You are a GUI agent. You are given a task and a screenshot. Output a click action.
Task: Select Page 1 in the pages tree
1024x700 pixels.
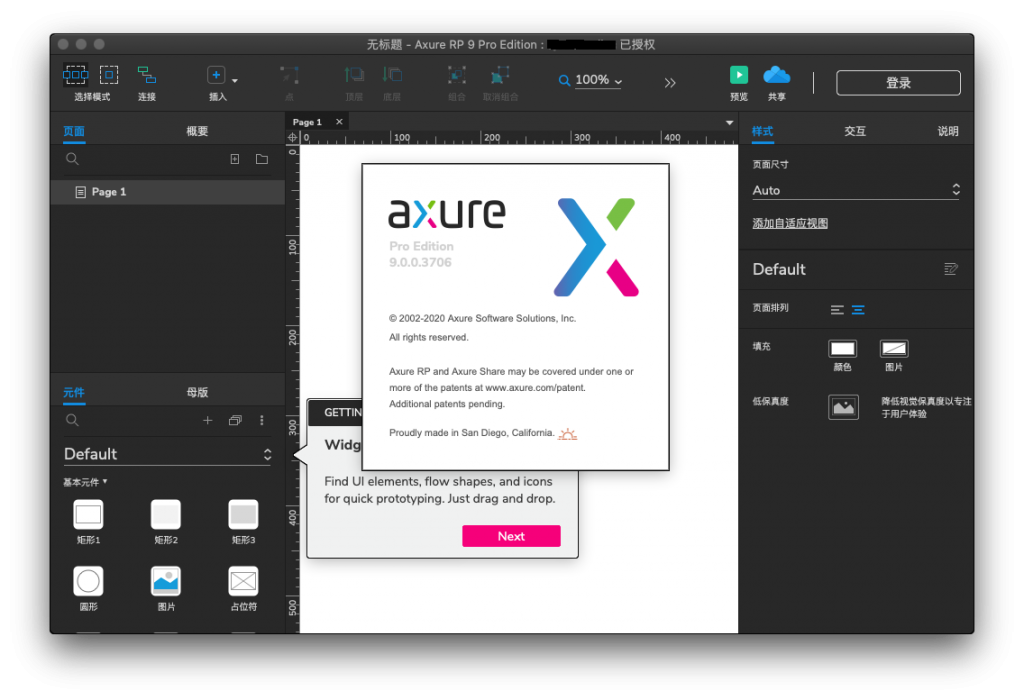[x=167, y=192]
